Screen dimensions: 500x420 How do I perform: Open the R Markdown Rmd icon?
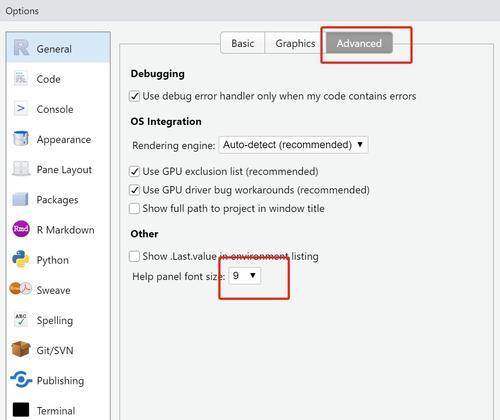click(x=21, y=229)
